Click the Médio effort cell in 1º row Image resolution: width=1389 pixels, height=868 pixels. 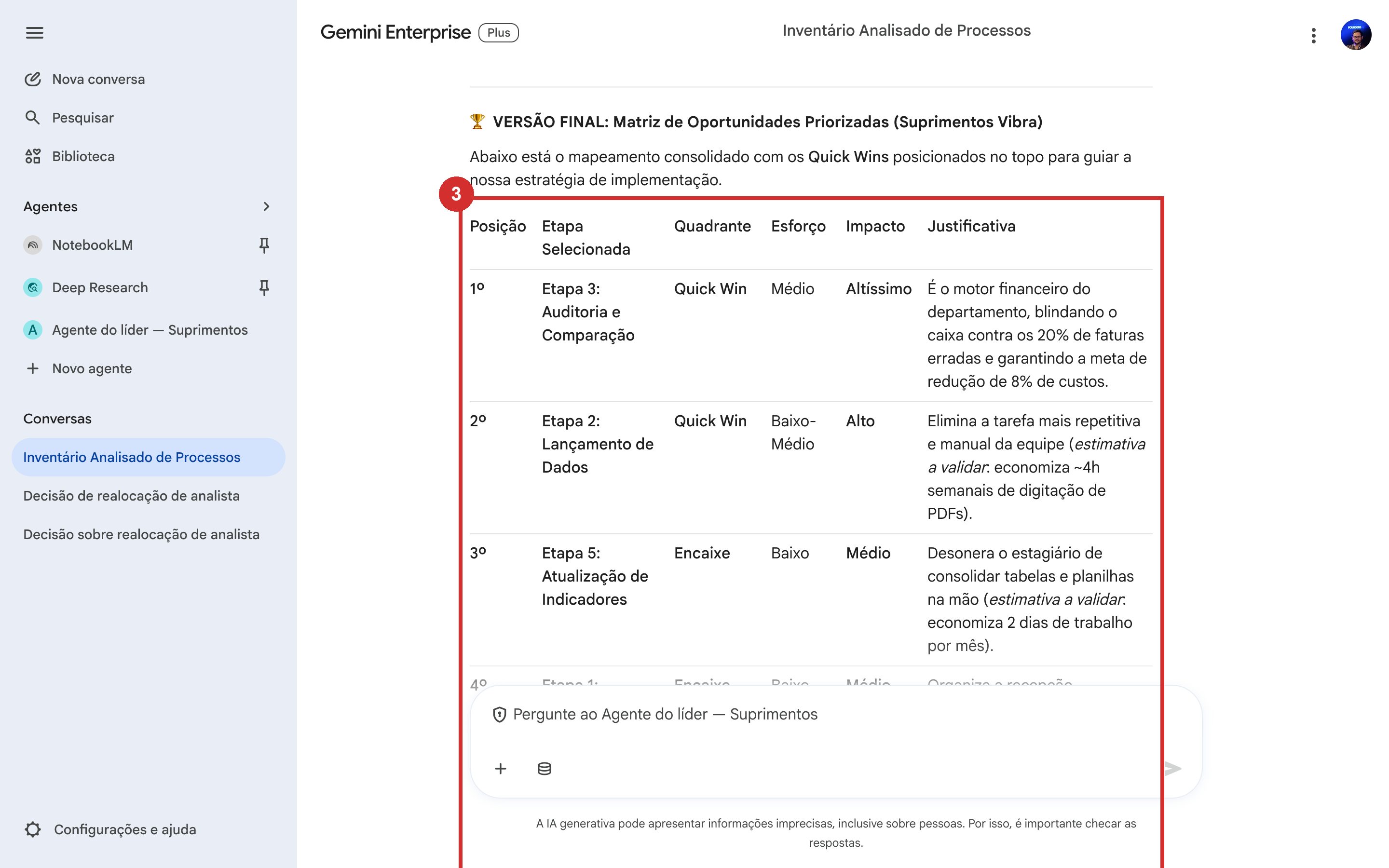[792, 289]
